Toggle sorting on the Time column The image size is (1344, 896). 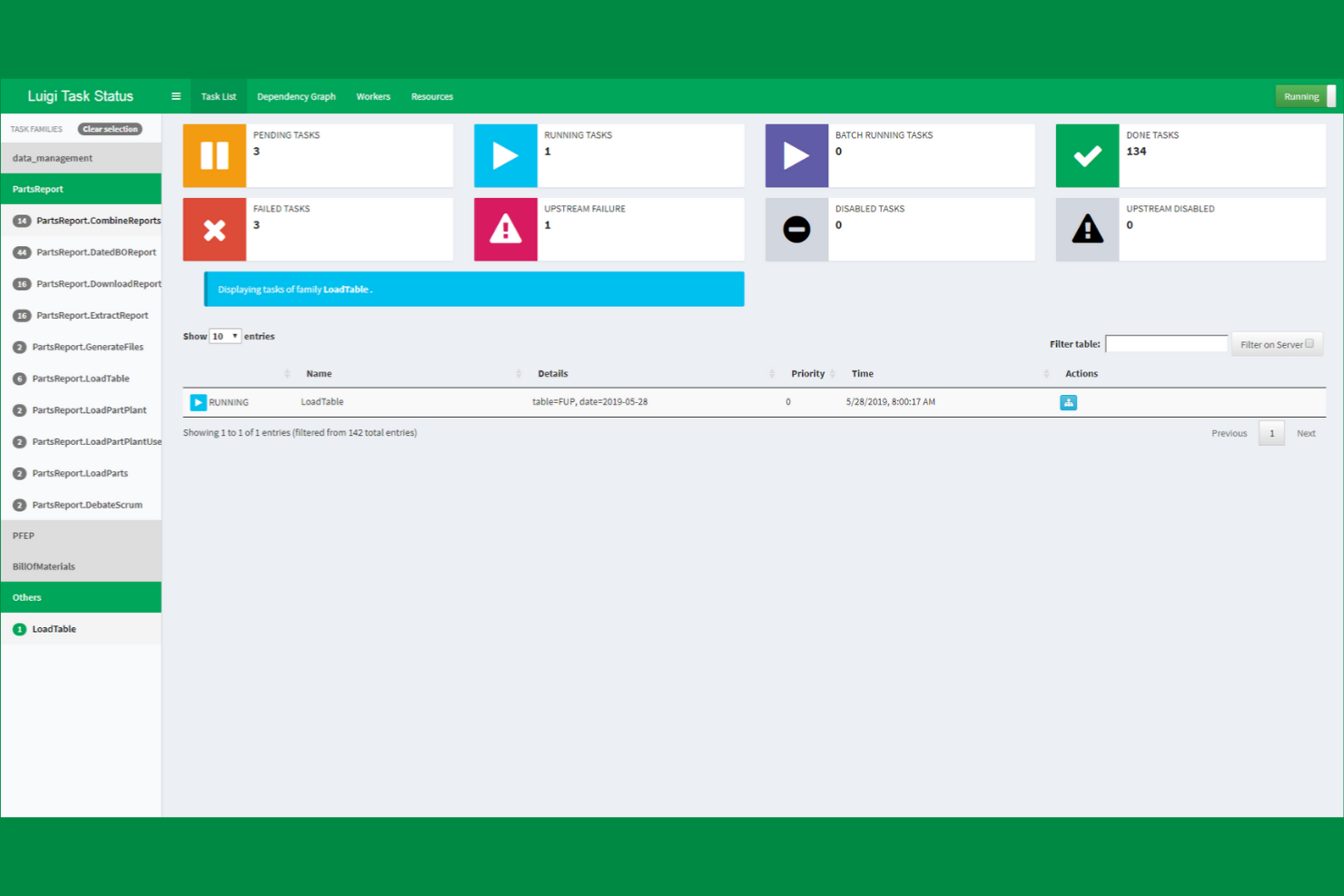(862, 373)
